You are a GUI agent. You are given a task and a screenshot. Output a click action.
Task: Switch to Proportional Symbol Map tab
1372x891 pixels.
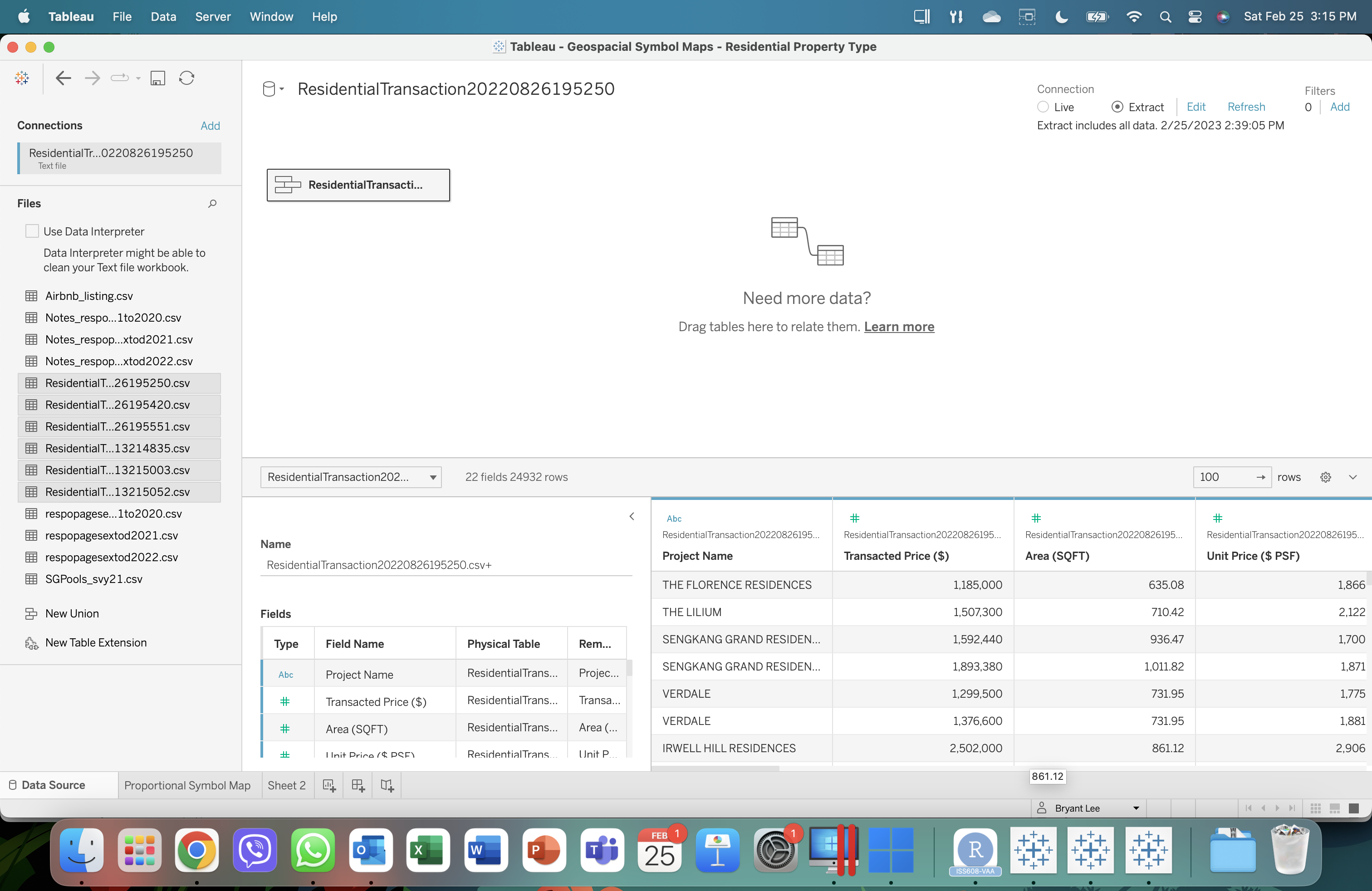point(187,785)
